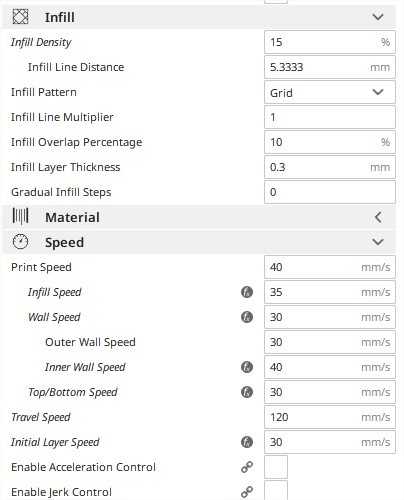The image size is (404, 500).
Task: Click the Material section barcode icon
Action: tap(20, 216)
